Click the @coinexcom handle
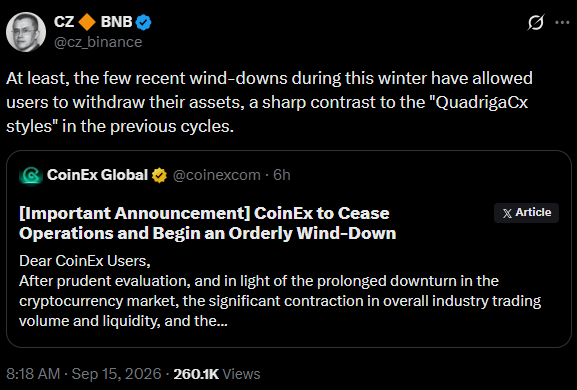The image size is (577, 390). point(216,175)
